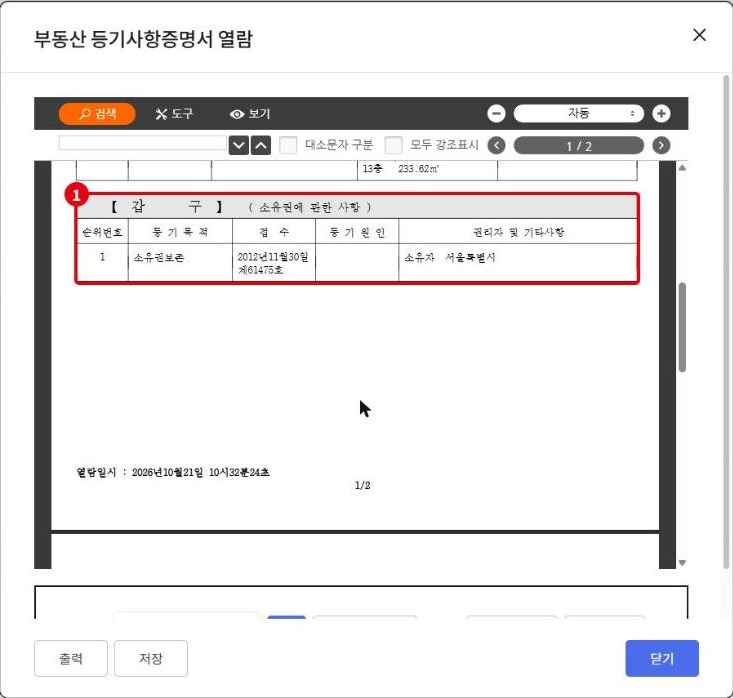Click 권리자 및 기타사항 column header
Image resolution: width=733 pixels, height=698 pixels.
tap(518, 232)
